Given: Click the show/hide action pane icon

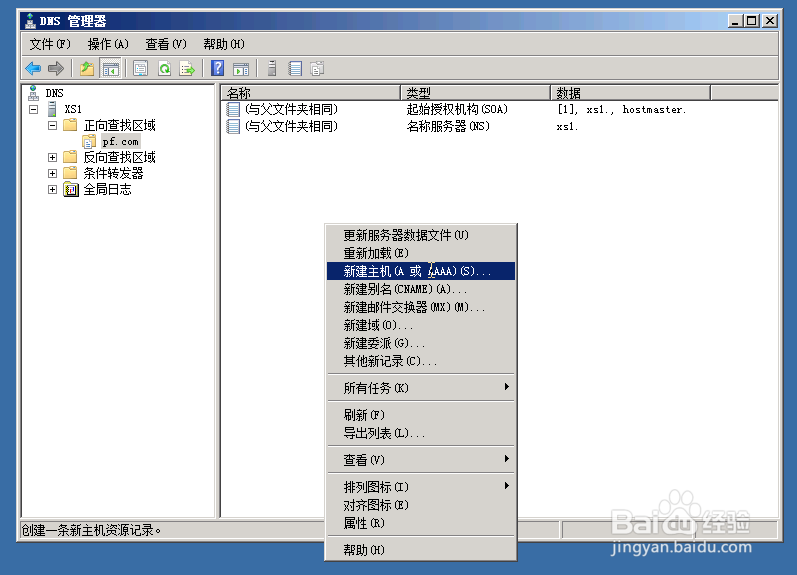Looking at the screenshot, I should click(241, 68).
